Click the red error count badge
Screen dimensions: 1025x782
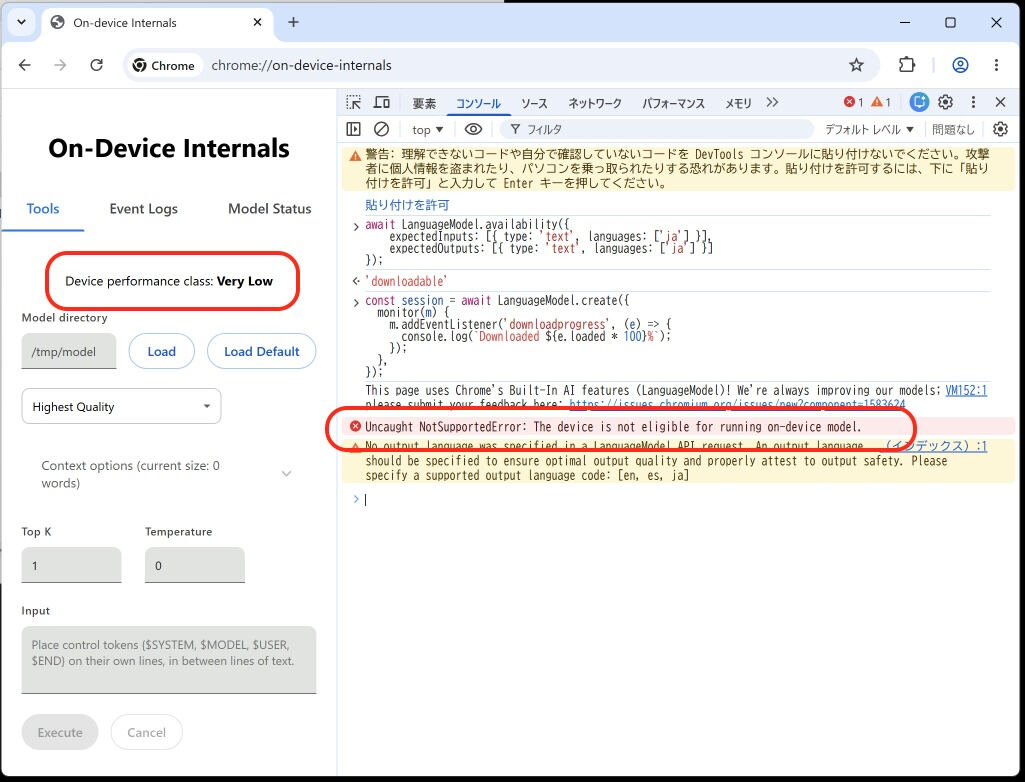tap(854, 102)
